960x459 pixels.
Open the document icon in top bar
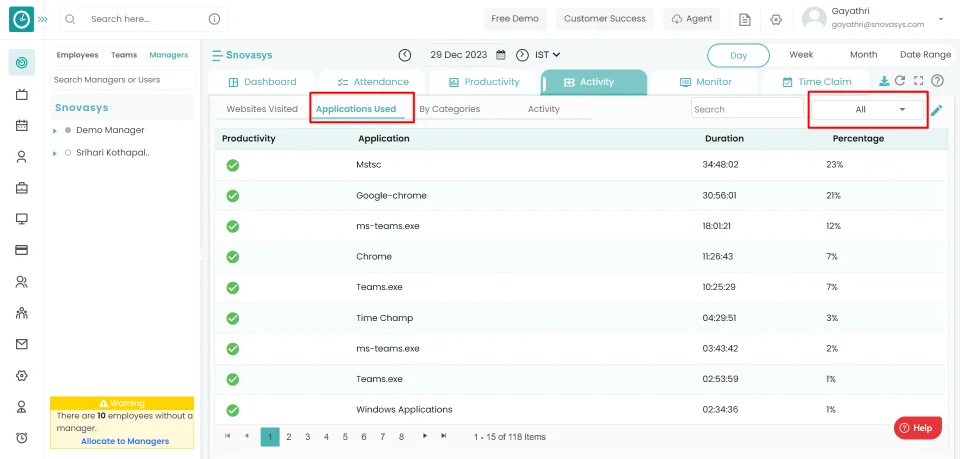(x=744, y=20)
